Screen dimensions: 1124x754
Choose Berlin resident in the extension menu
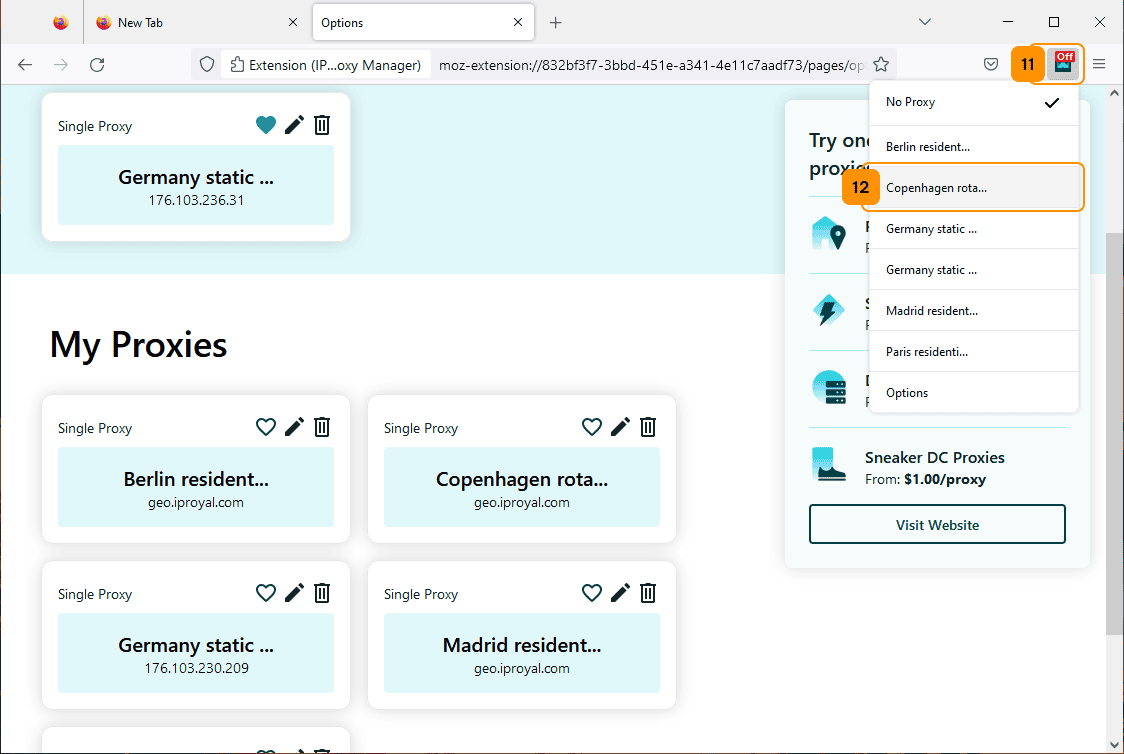coord(973,147)
